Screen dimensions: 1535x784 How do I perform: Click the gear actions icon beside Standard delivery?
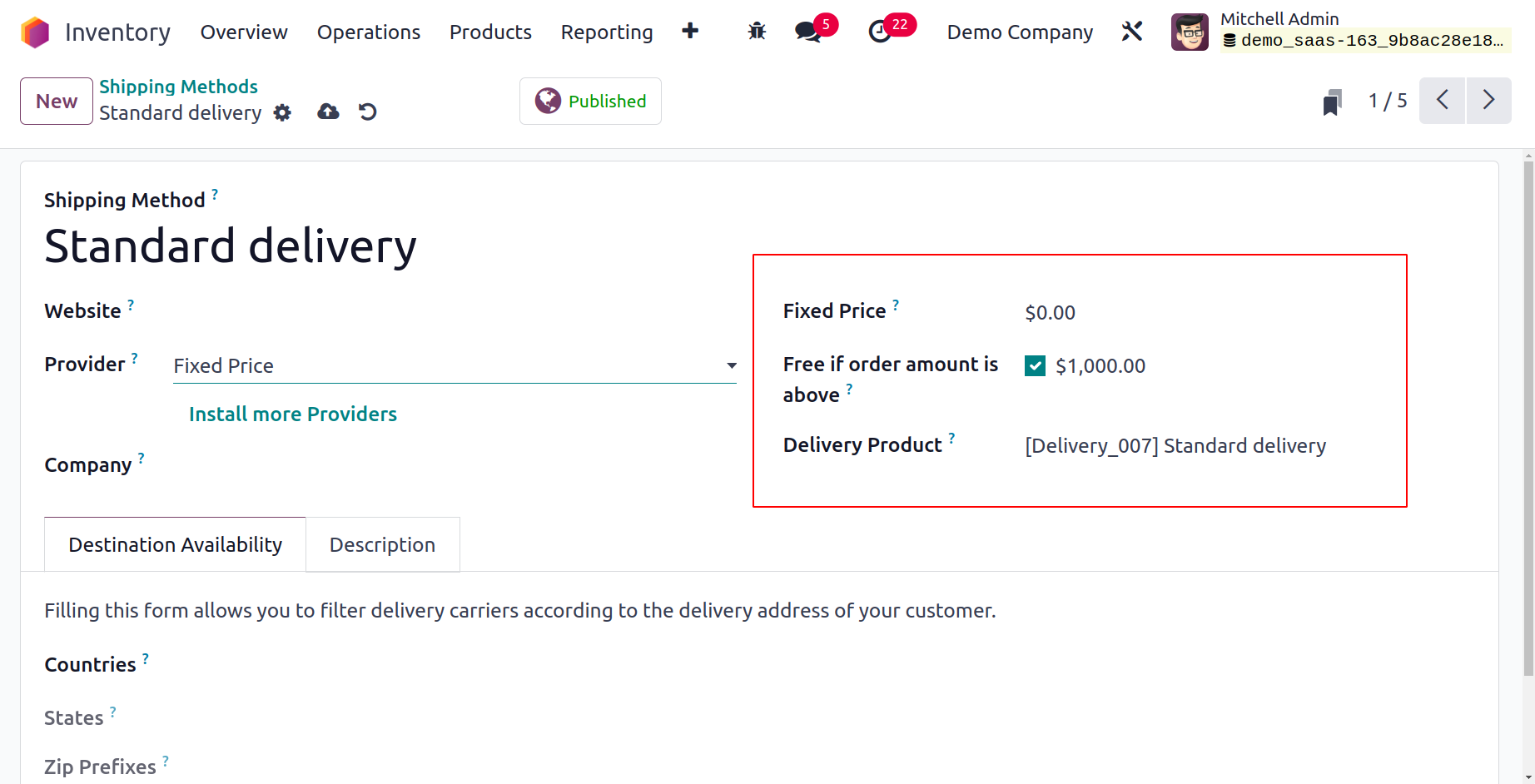tap(283, 112)
